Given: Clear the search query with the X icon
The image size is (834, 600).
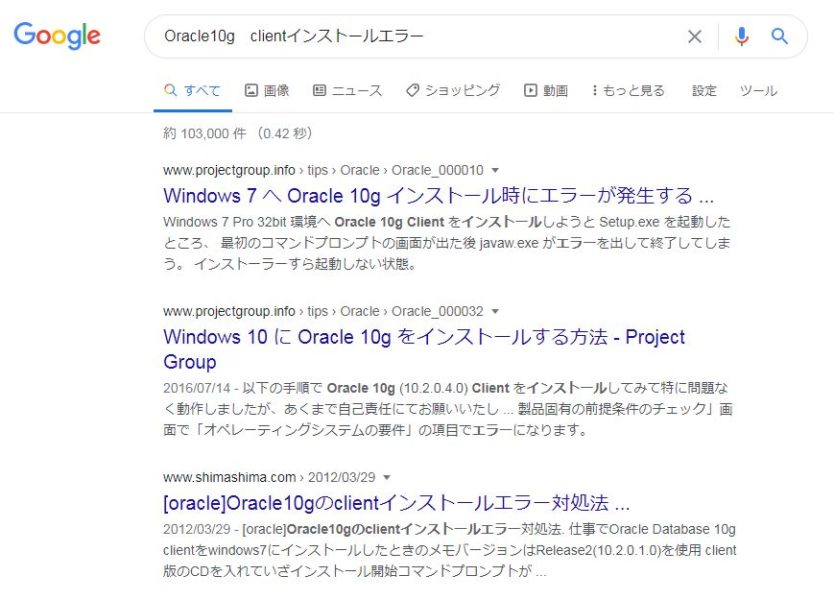Looking at the screenshot, I should [x=695, y=37].
